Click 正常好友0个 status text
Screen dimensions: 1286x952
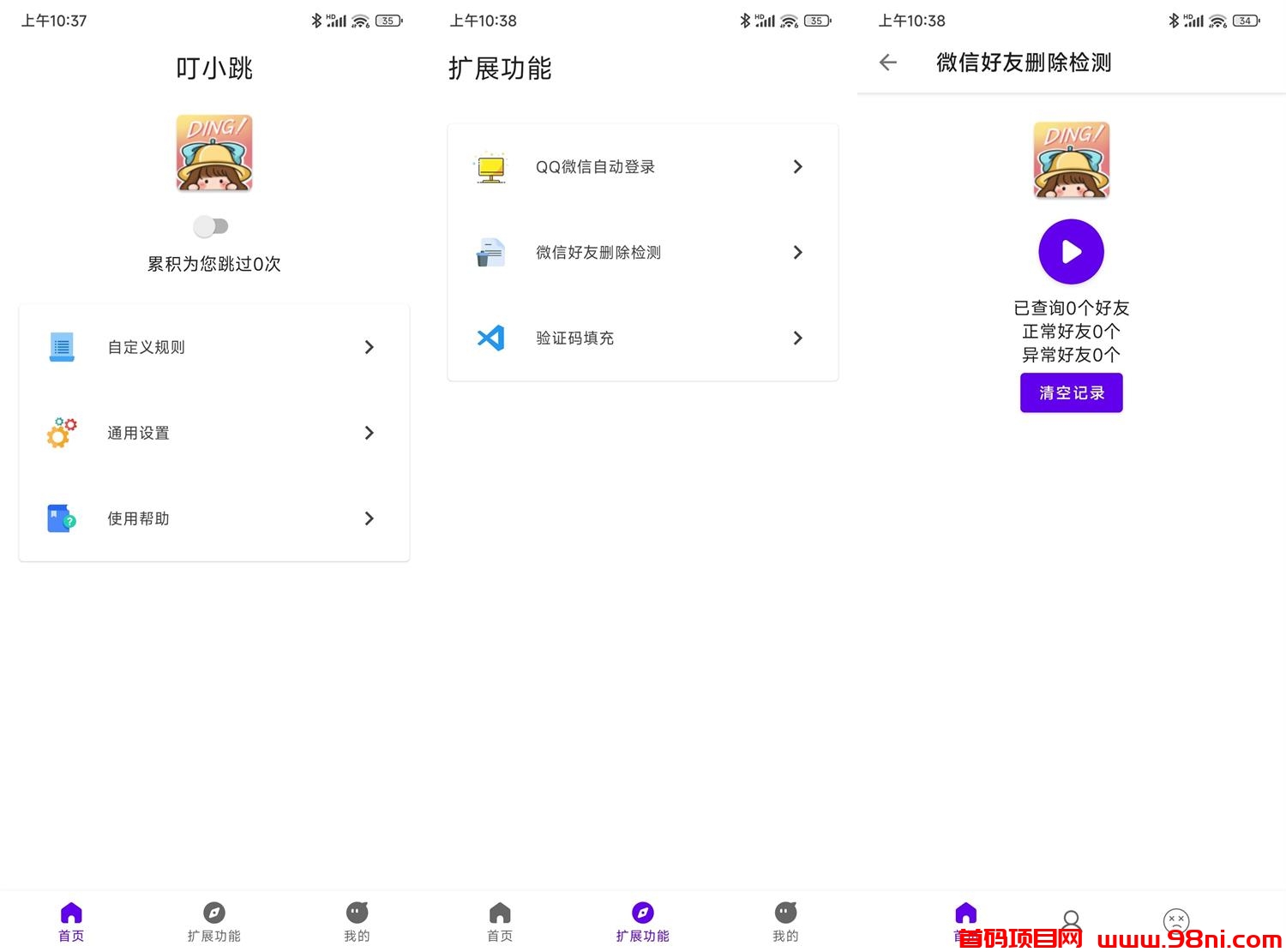1072,331
